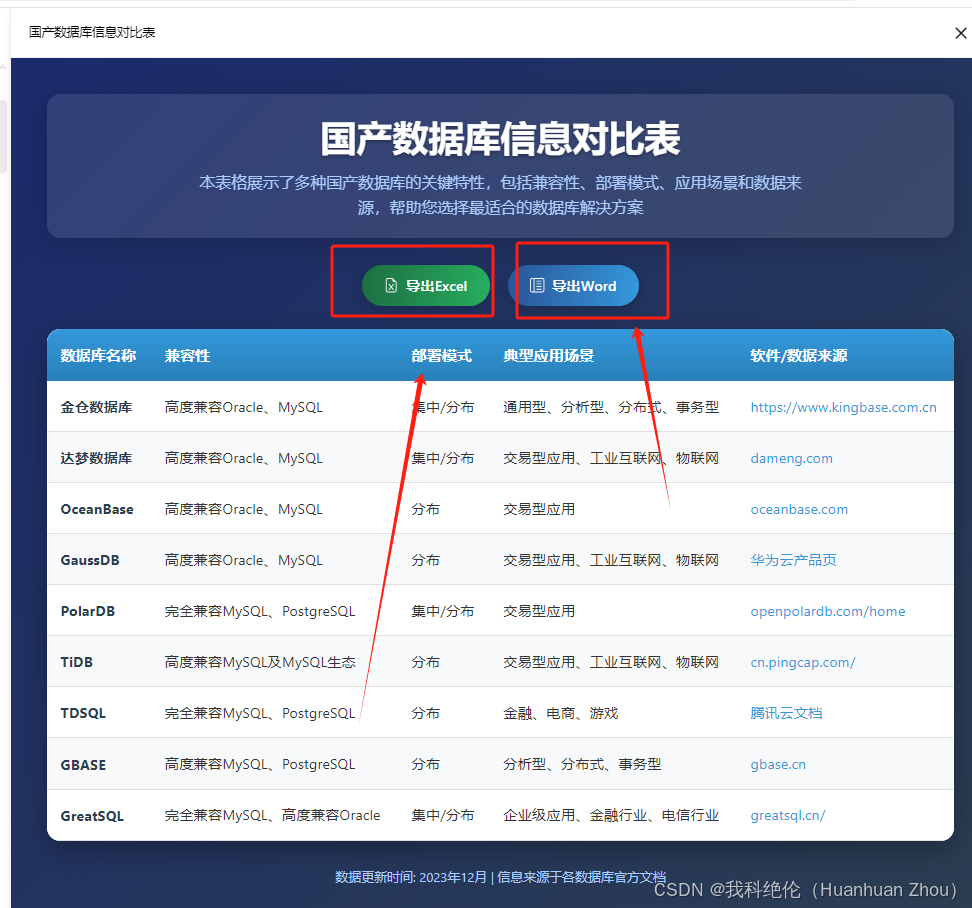972x908 pixels.
Task: Click the PolarDB row name
Action: pyautogui.click(x=87, y=612)
